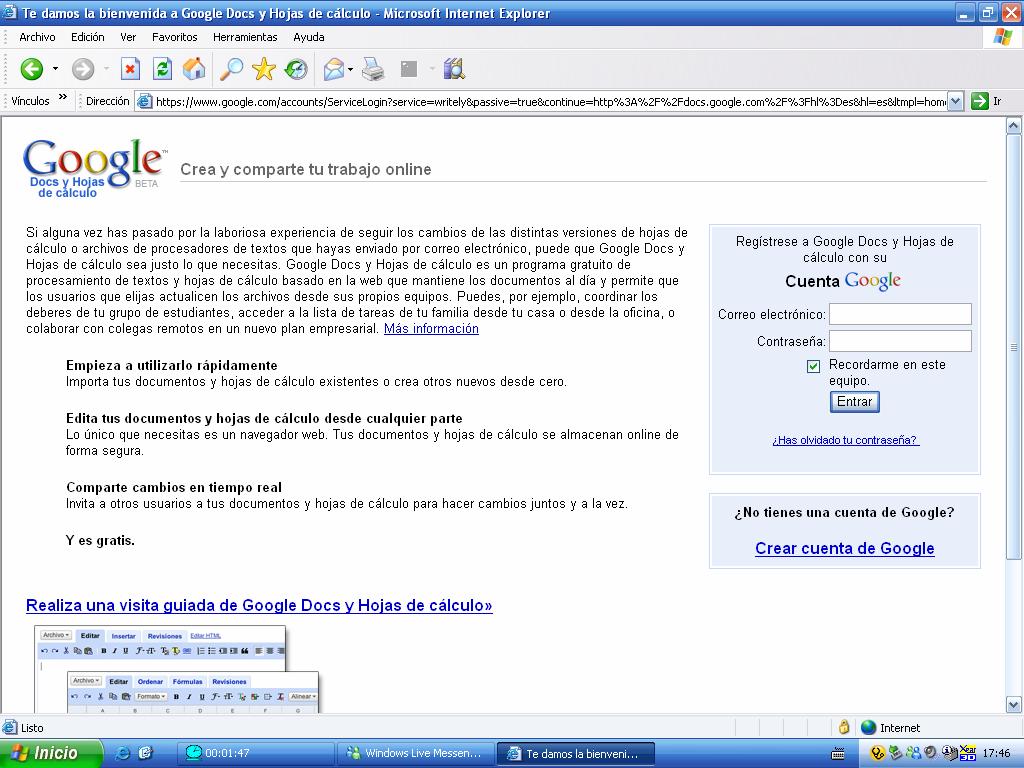Click the vertical scrollbar up arrow
The image size is (1024, 768).
pos(1014,125)
